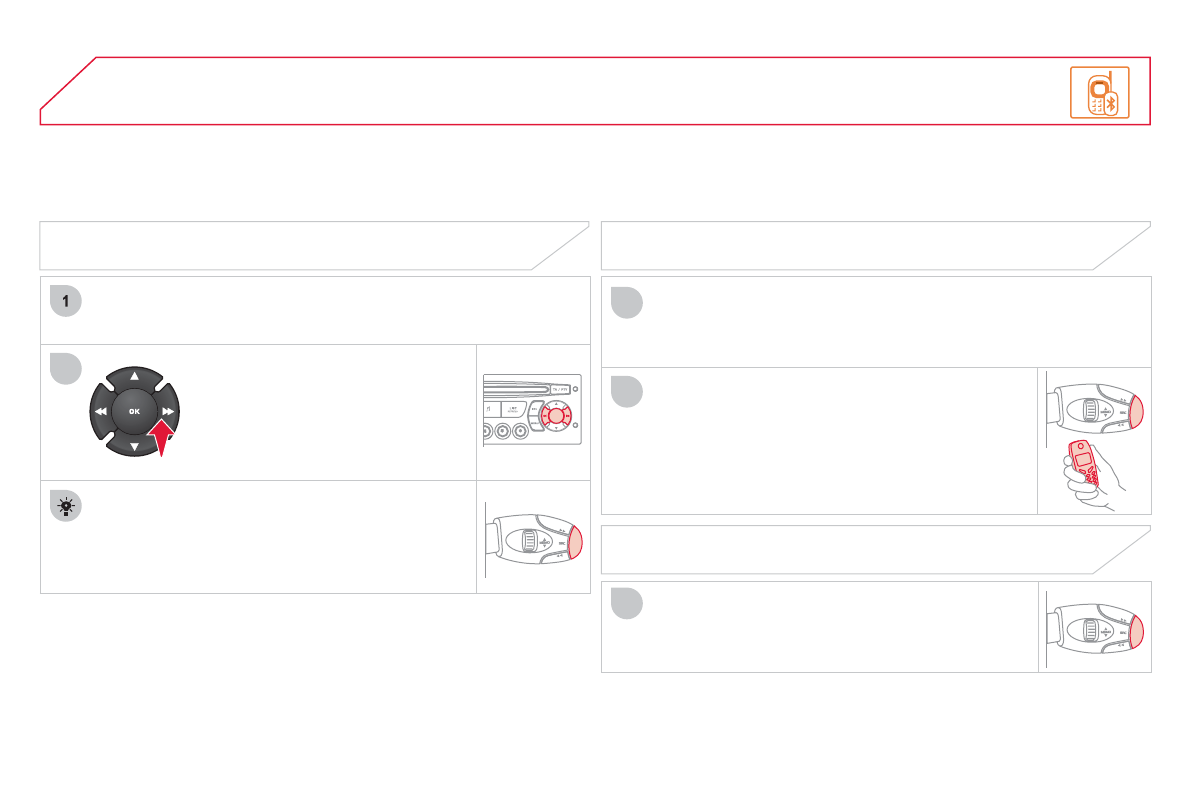The height and width of the screenshot is (794, 1191).
Task: Hit the fast-forward key on the dial pad
Action: 168,411
